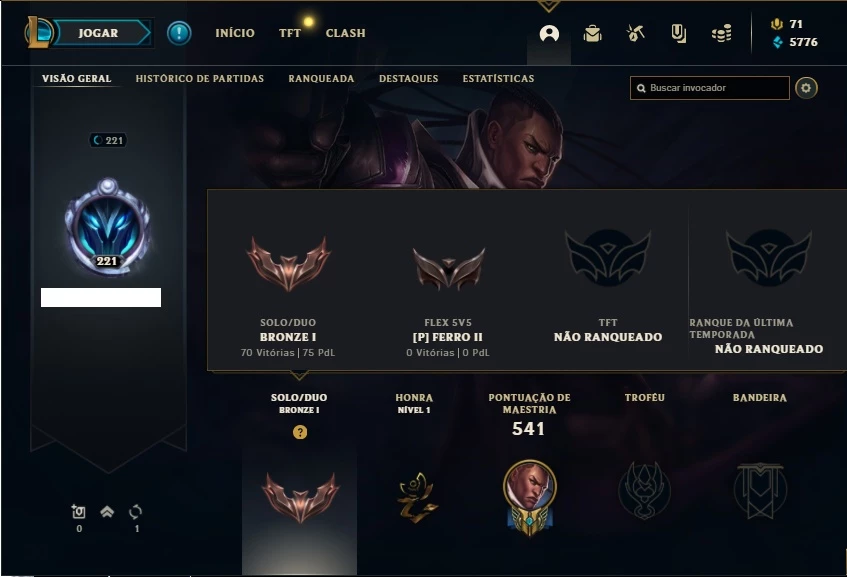Viewport: 847px width, 577px height.
Task: Click the level 221 summoner icon
Action: 107,227
